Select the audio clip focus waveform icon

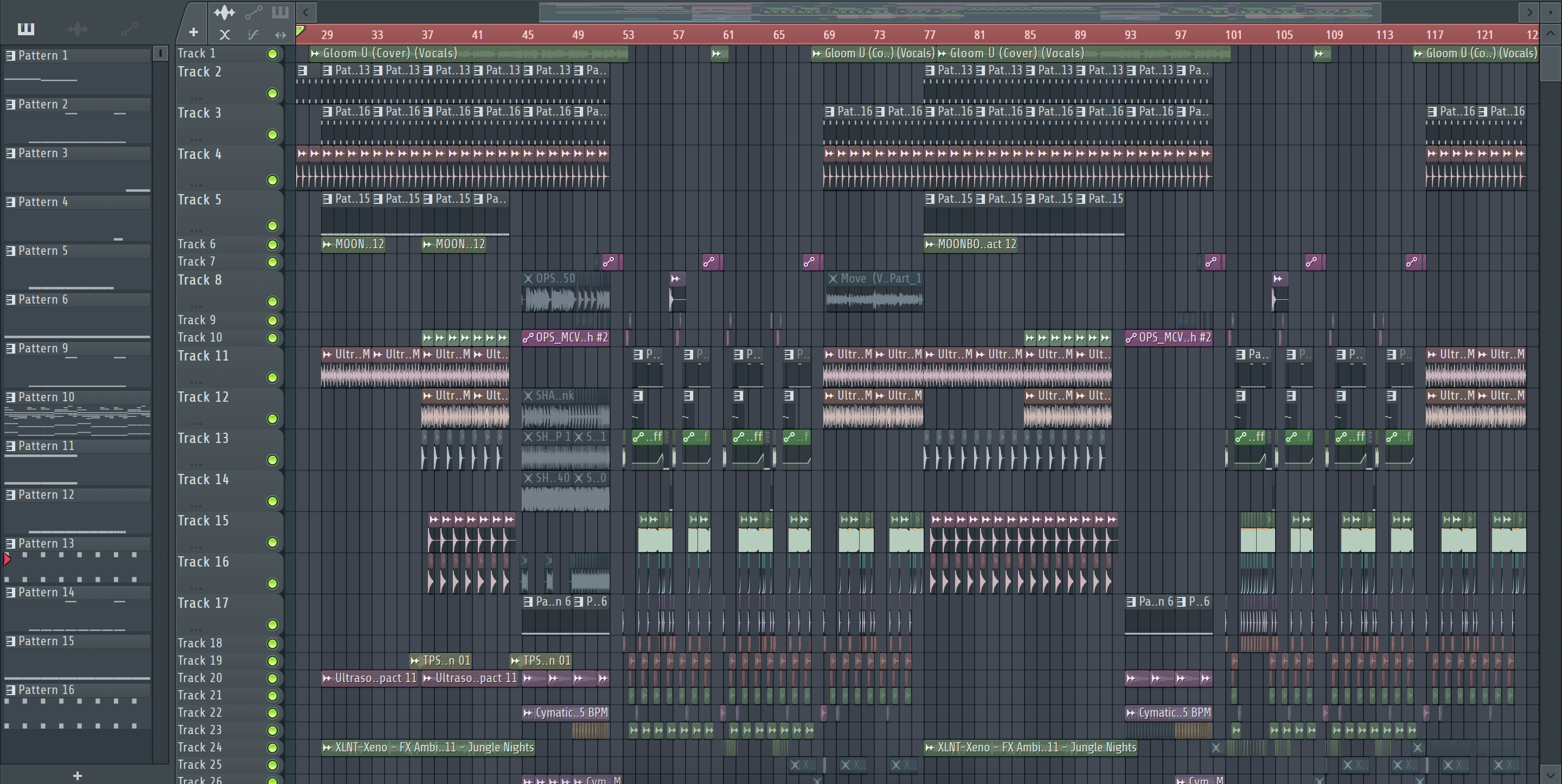224,11
